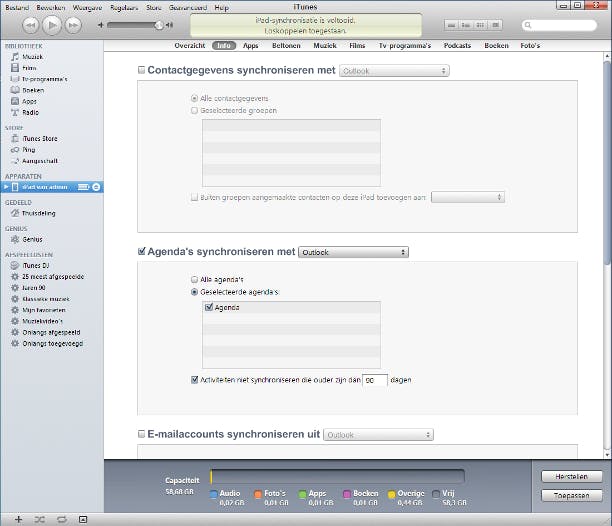
Task: Click the add playlist plus button
Action: pyautogui.click(x=18, y=519)
